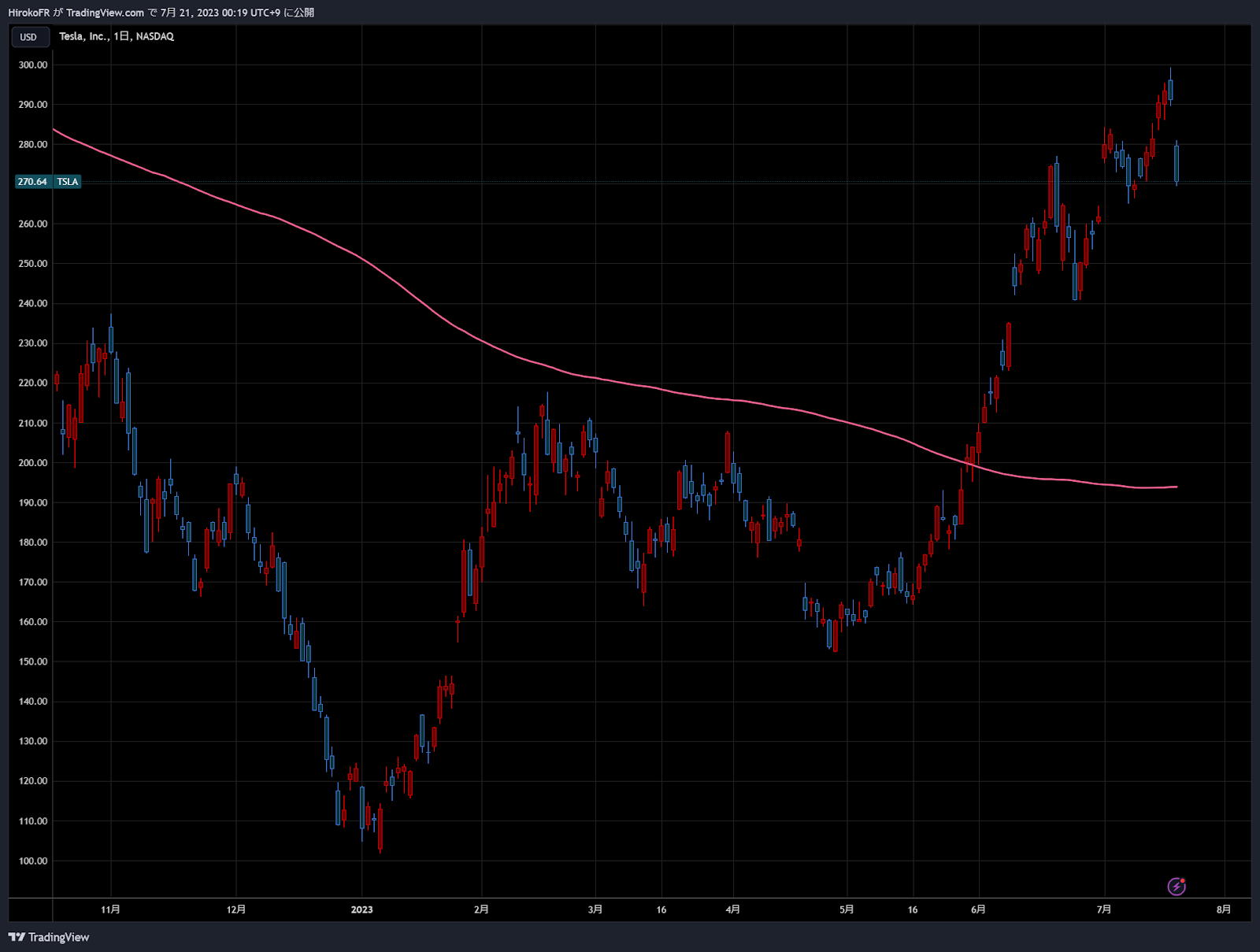Click the 200.00 price axis label
Screen dimensions: 1260x952
(33, 463)
